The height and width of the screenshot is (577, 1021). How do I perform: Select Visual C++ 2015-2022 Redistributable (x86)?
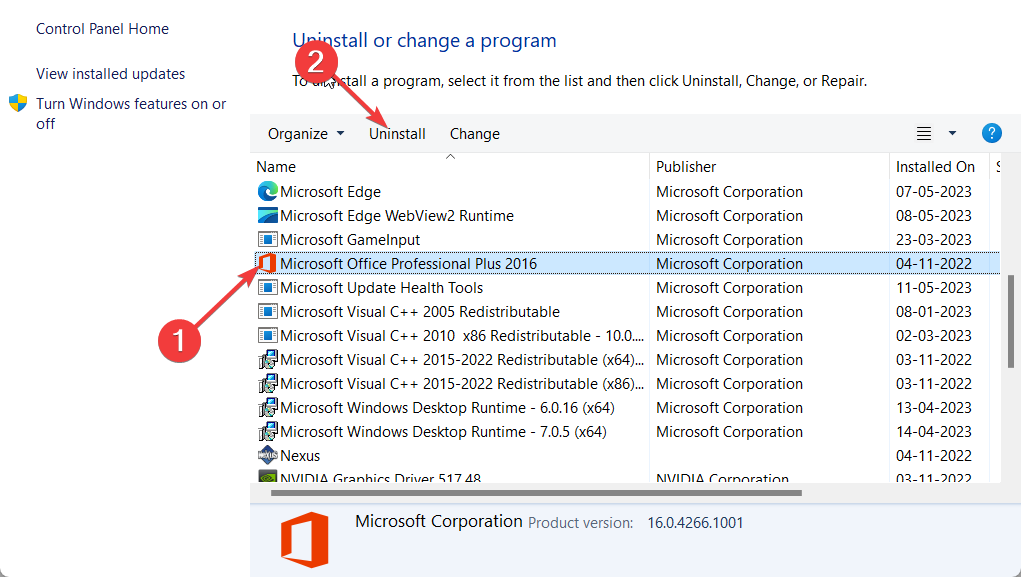[x=462, y=384]
